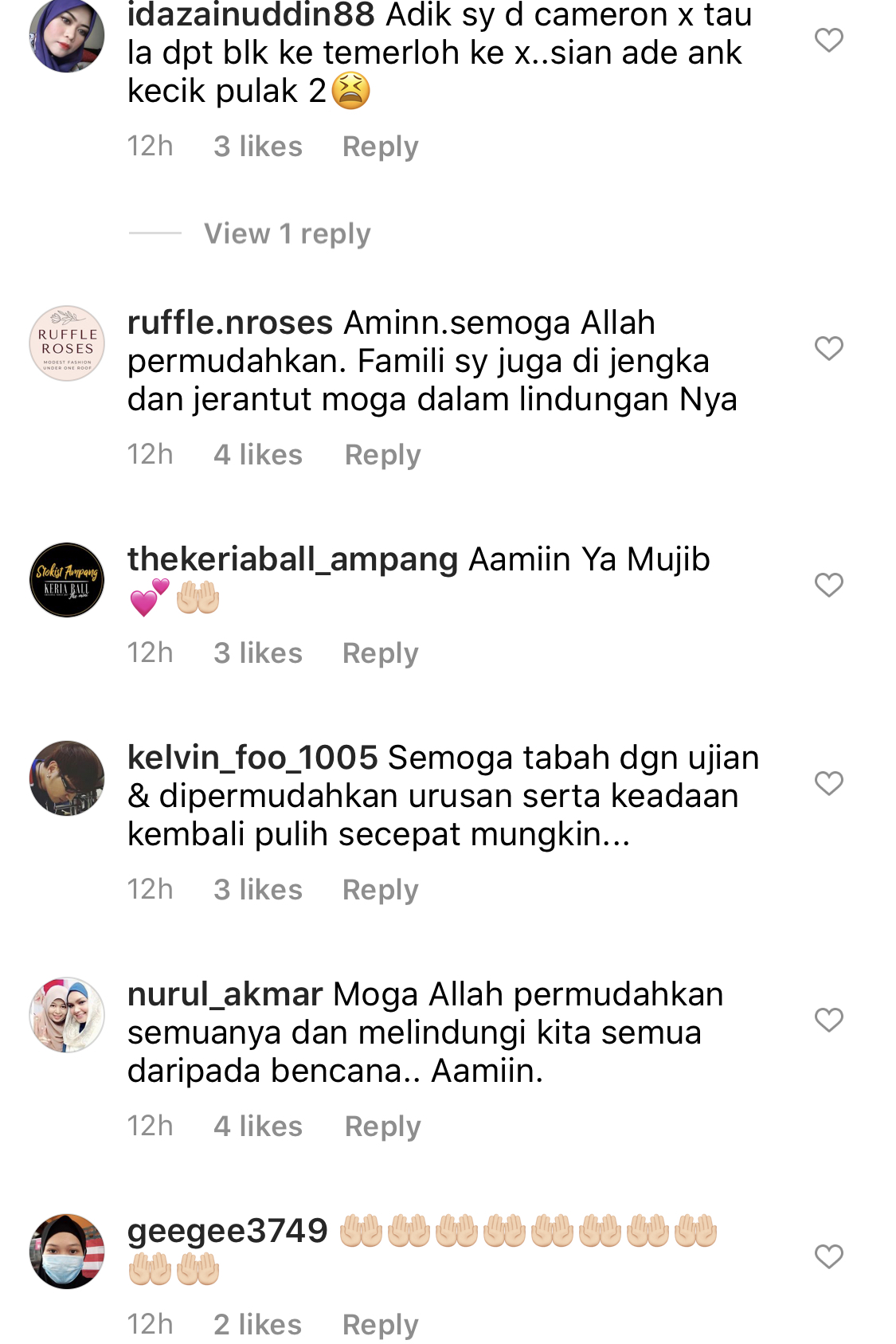Screen dimensions: 896x1344
Task: Reply to ruffle.nroses comment
Action: [x=382, y=456]
